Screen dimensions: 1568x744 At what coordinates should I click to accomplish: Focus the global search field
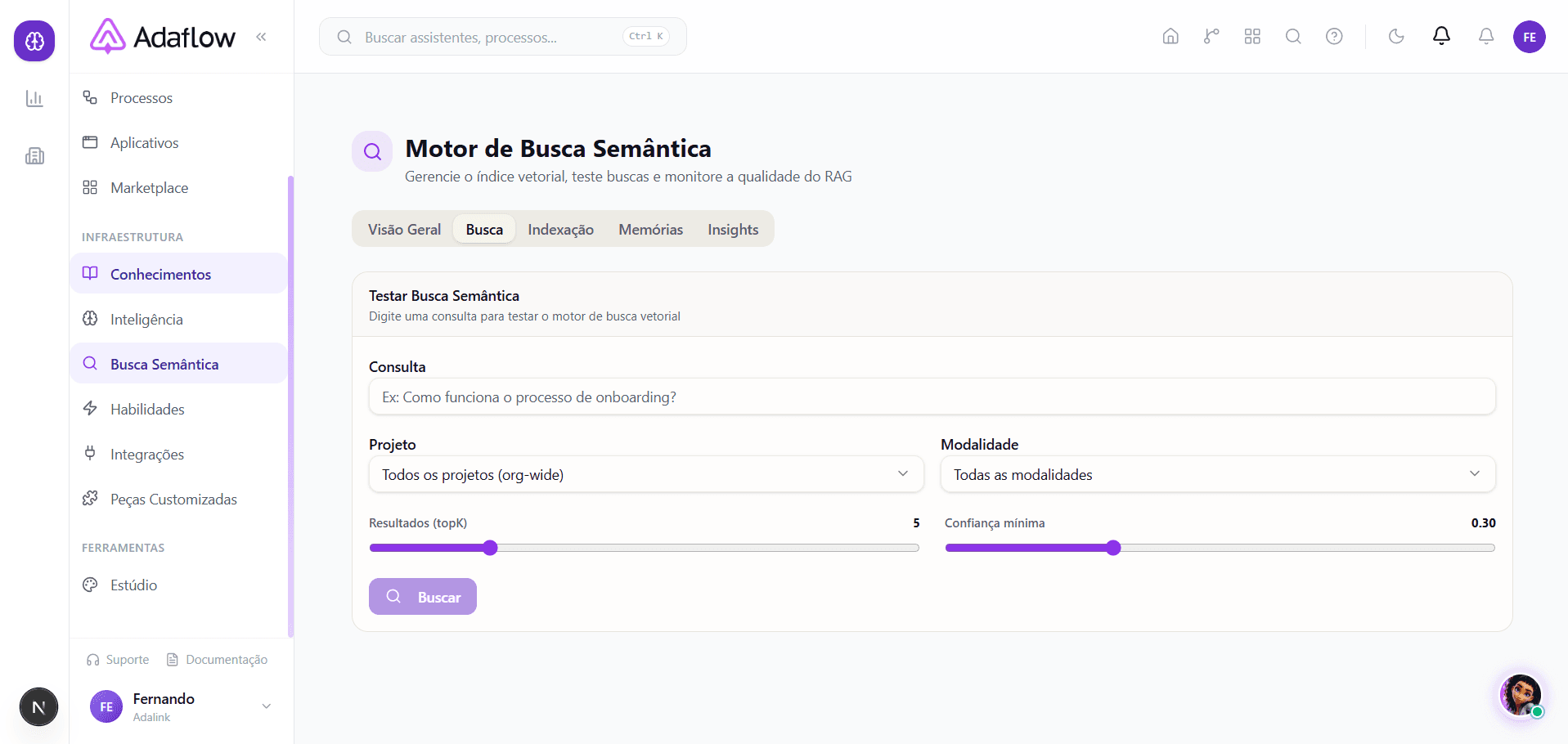503,37
